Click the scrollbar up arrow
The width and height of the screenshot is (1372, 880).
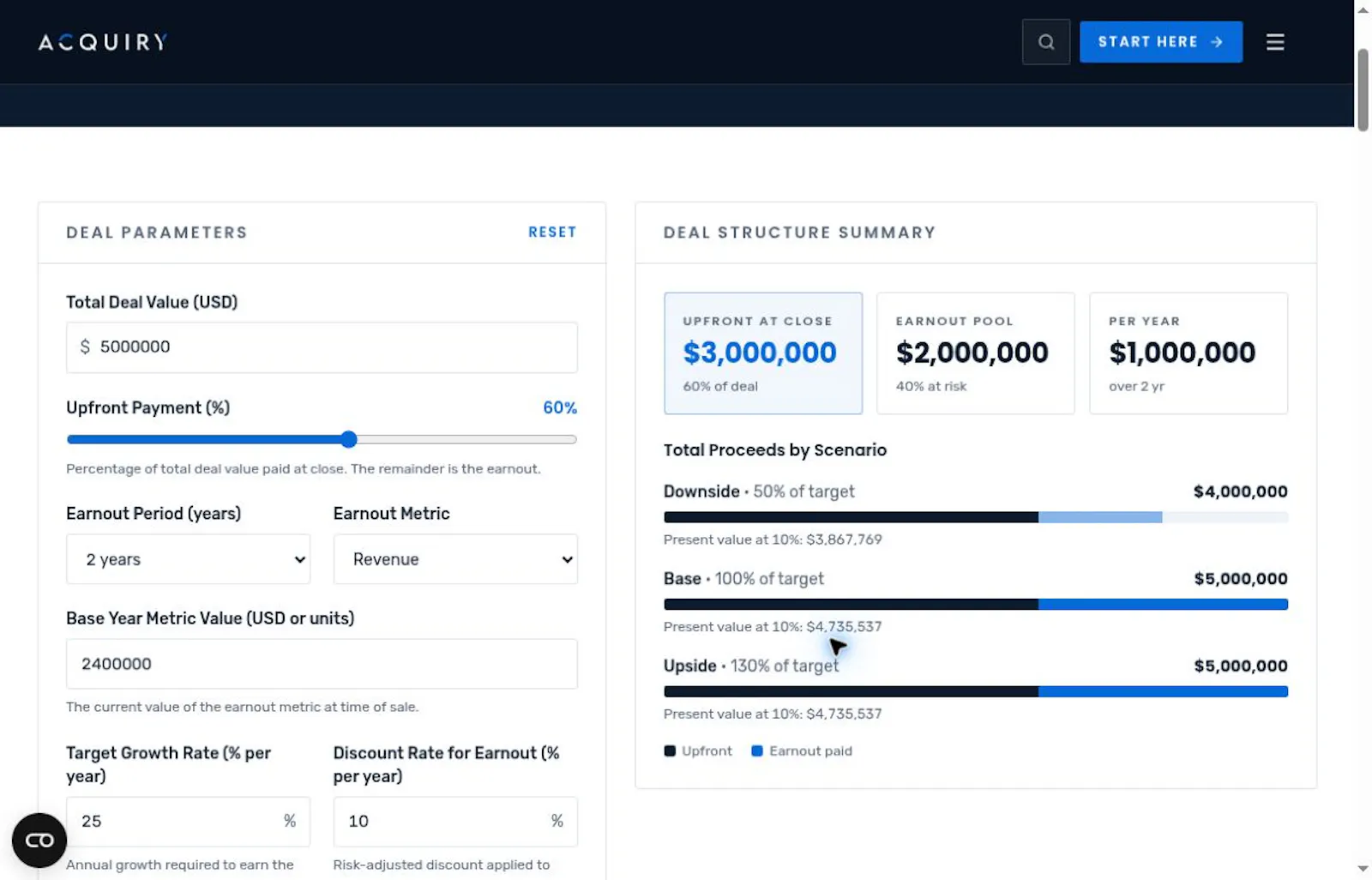[x=1363, y=10]
